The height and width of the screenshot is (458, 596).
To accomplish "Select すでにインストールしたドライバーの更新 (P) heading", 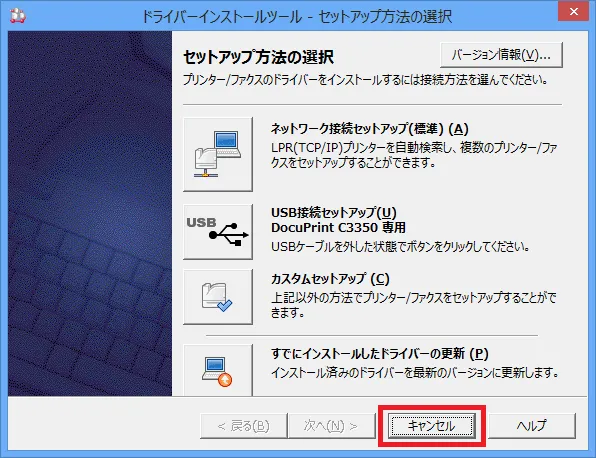I will point(379,354).
